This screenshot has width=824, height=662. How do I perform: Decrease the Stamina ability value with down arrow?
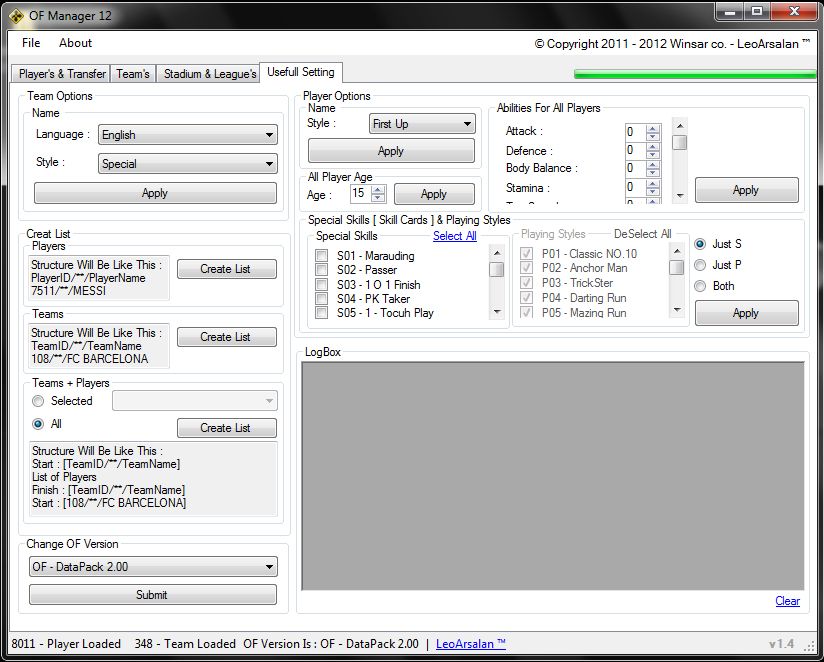coord(653,191)
